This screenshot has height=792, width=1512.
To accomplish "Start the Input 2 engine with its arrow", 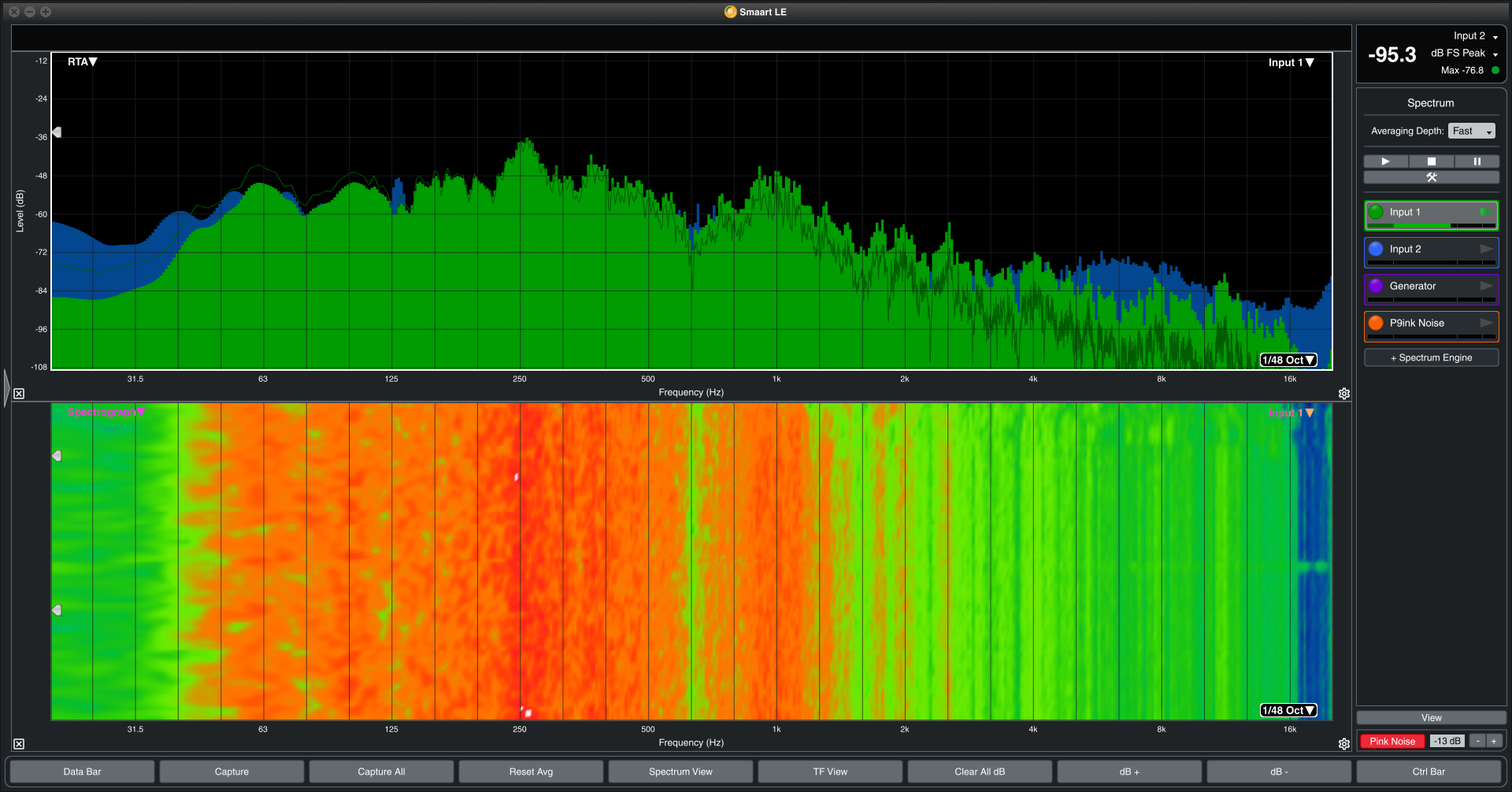I will [1486, 249].
